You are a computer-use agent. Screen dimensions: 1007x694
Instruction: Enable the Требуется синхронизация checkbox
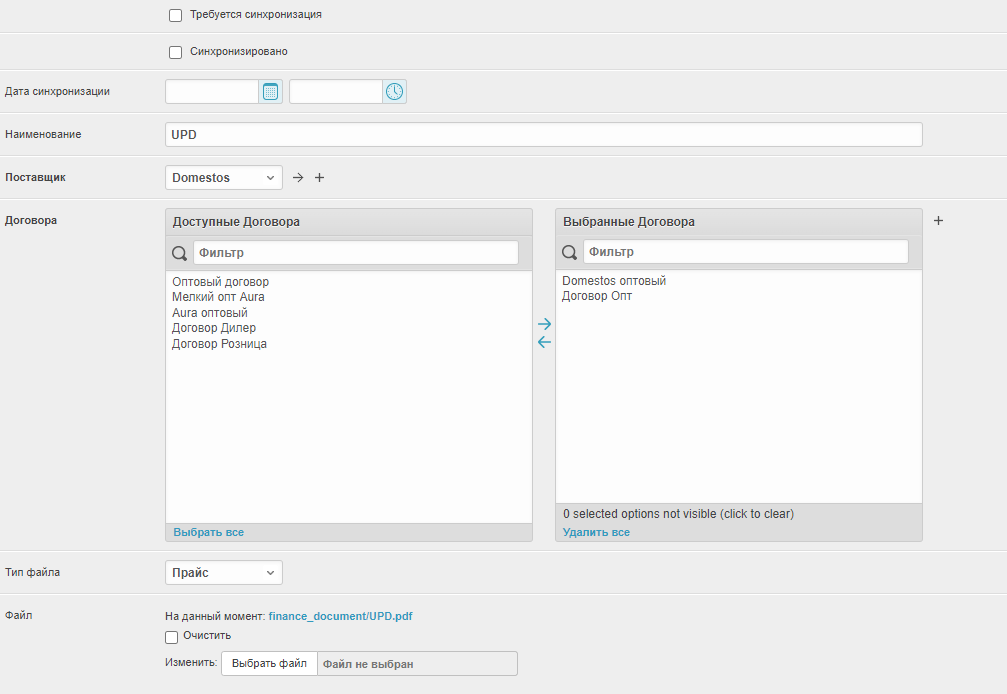tap(176, 16)
